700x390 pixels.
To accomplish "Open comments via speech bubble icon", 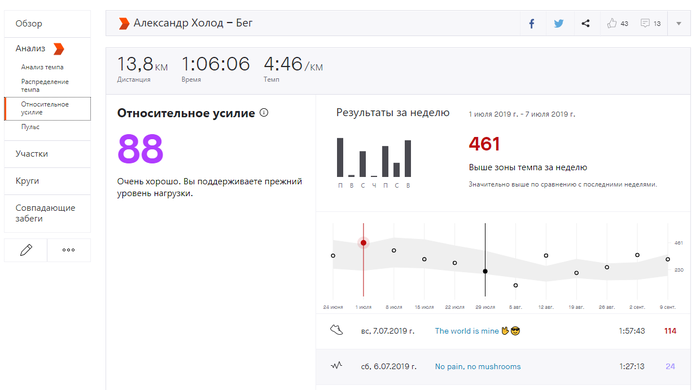I will (x=645, y=23).
